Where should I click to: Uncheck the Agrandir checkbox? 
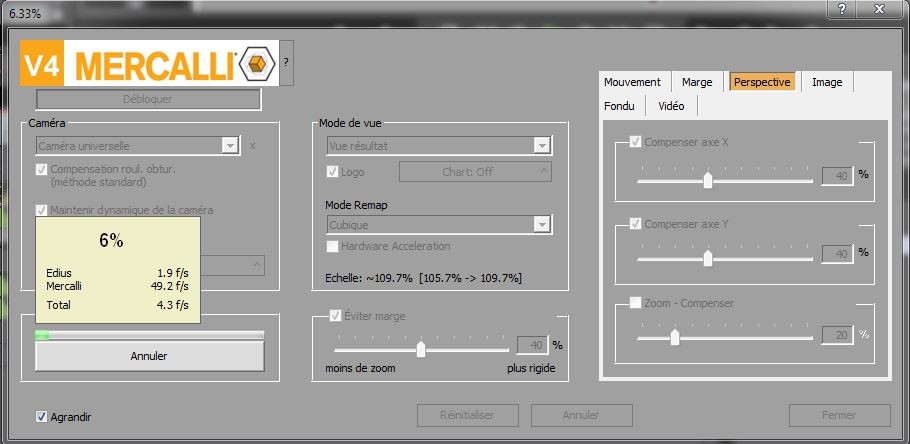click(x=41, y=417)
